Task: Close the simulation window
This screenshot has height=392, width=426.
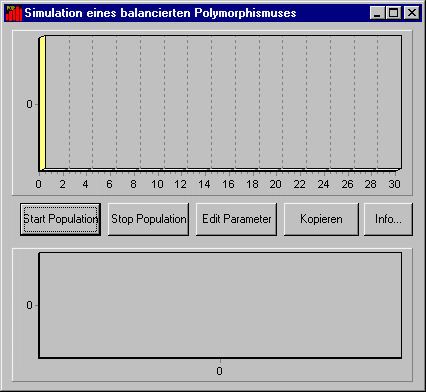Action: coord(412,13)
